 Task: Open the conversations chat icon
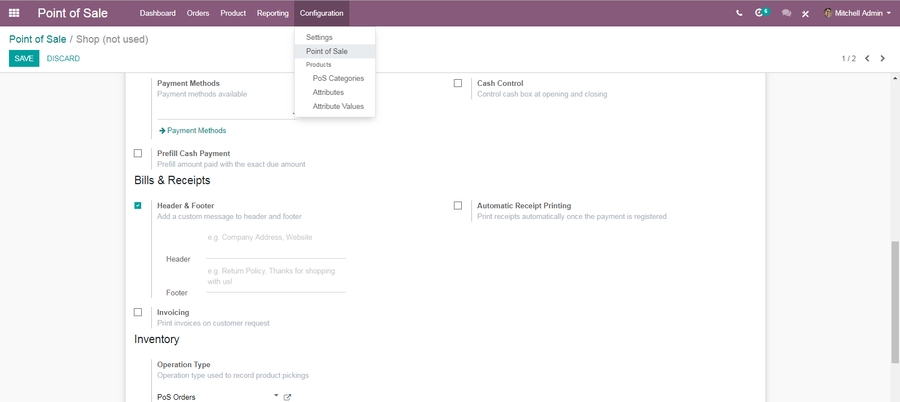pyautogui.click(x=786, y=13)
